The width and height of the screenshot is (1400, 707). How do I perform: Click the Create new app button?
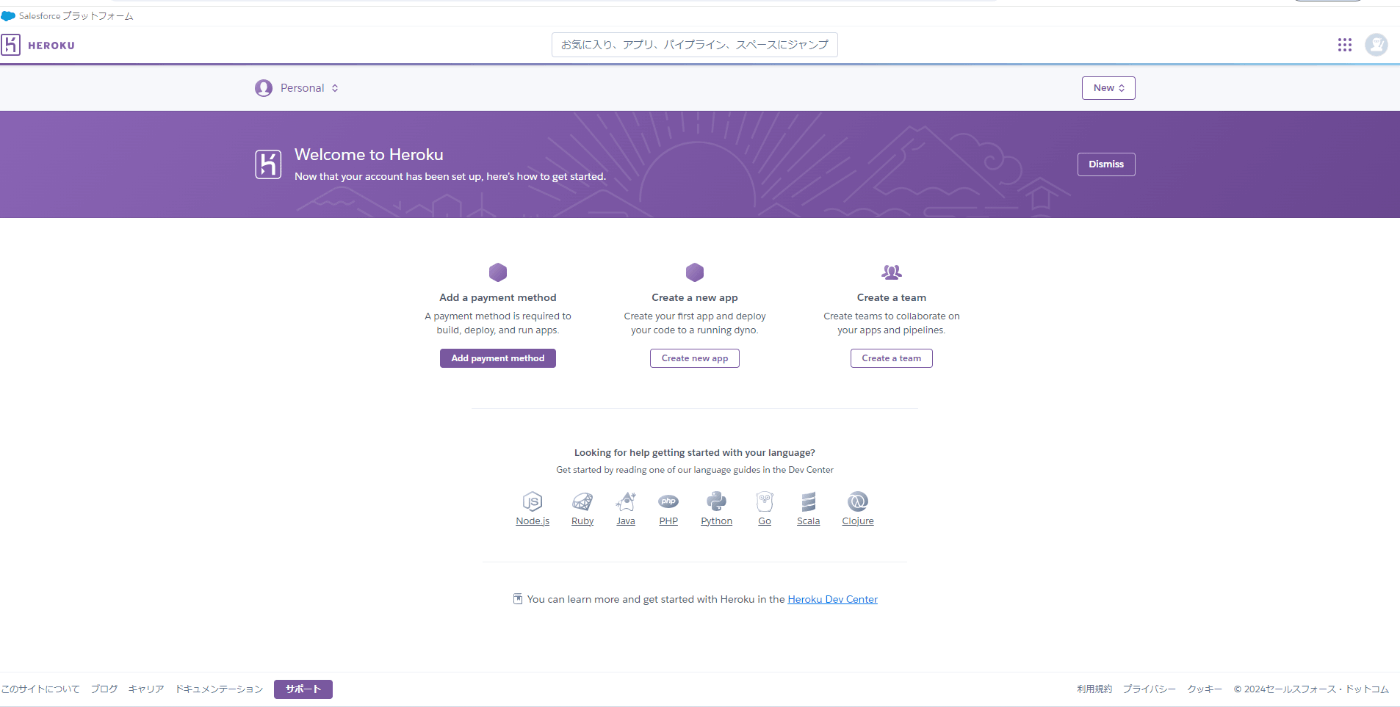pyautogui.click(x=695, y=358)
